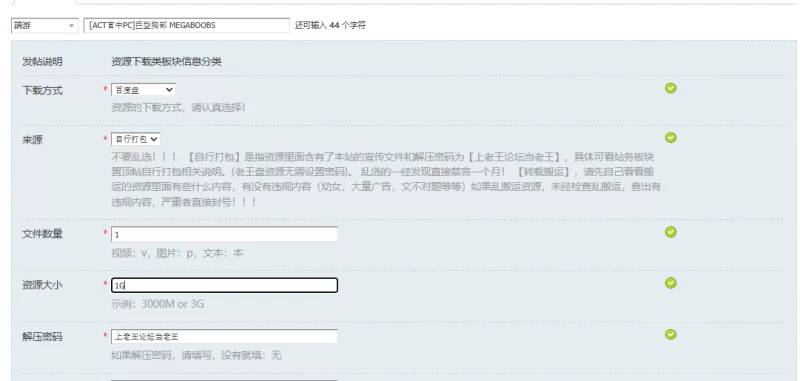The height and width of the screenshot is (381, 800).
Task: Click the 解压密码 label
Action: pos(42,337)
